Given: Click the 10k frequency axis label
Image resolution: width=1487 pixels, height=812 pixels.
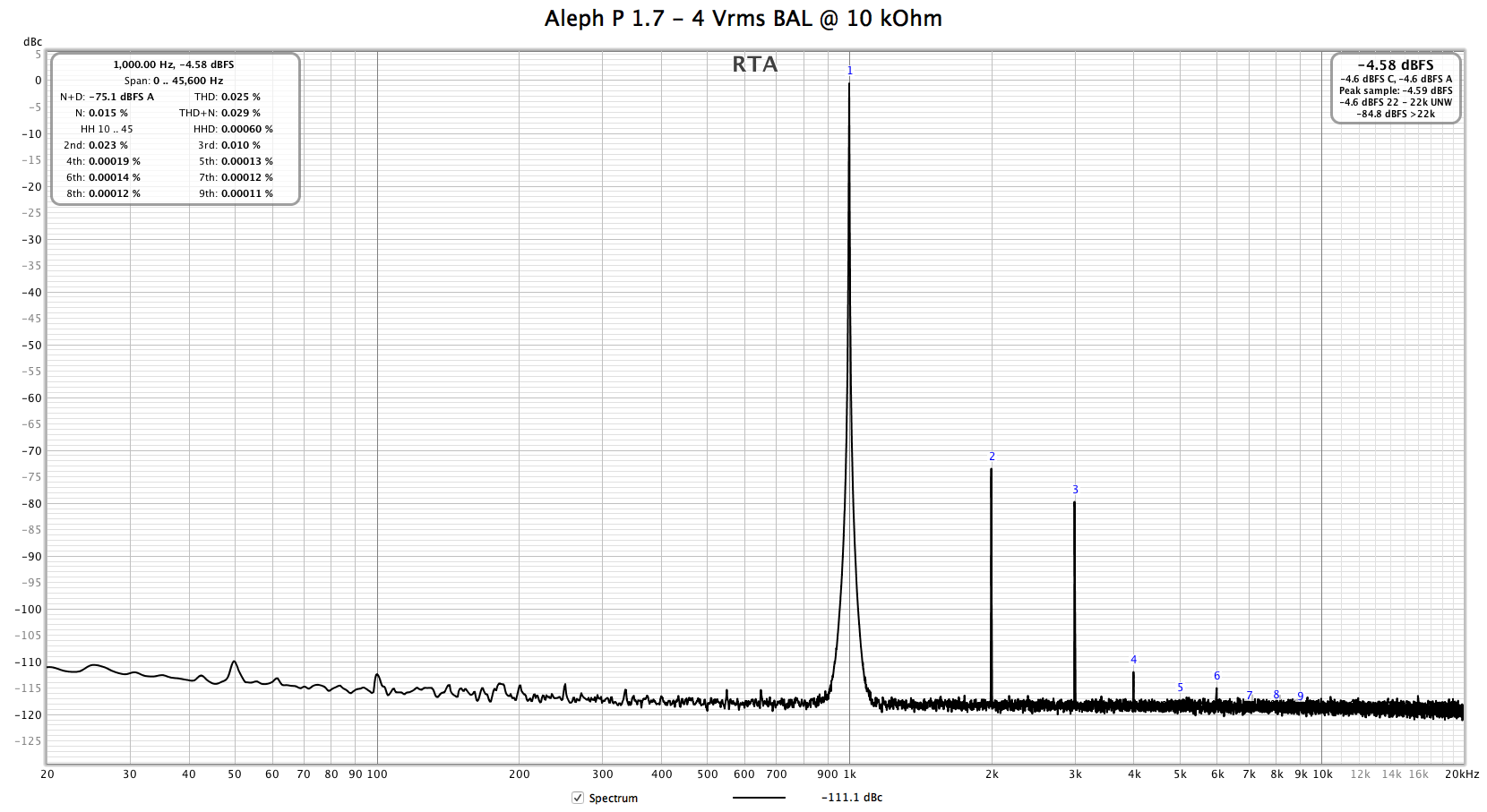Looking at the screenshot, I should point(1323,774).
